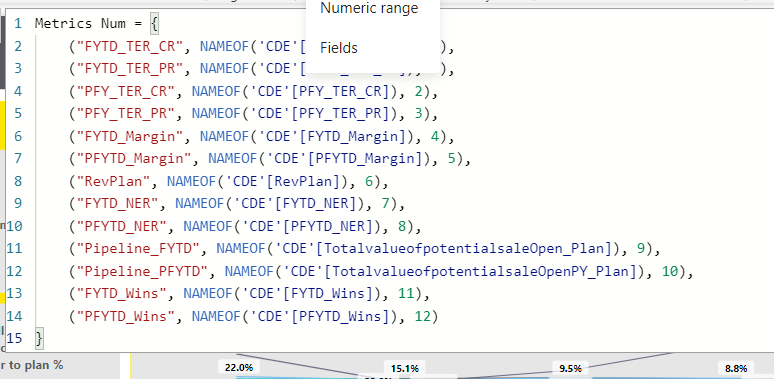774x379 pixels.
Task: Click the "PFYTD_Wins" string on line 14
Action: pos(126,316)
